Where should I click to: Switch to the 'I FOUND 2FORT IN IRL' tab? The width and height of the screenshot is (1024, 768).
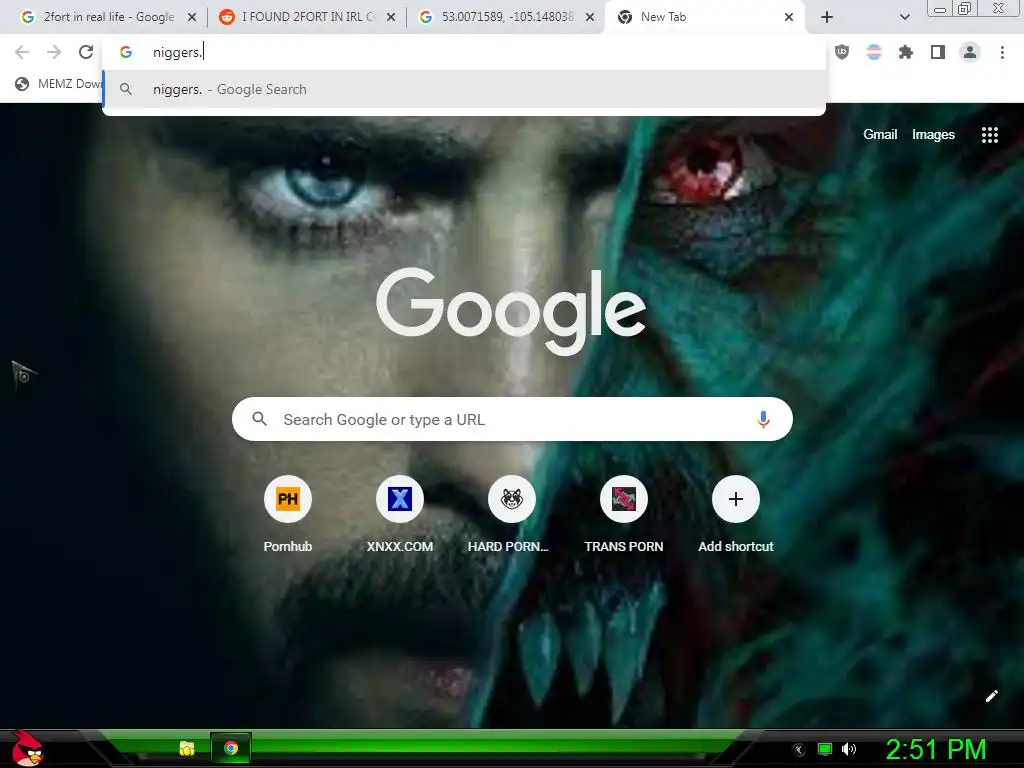tap(307, 17)
